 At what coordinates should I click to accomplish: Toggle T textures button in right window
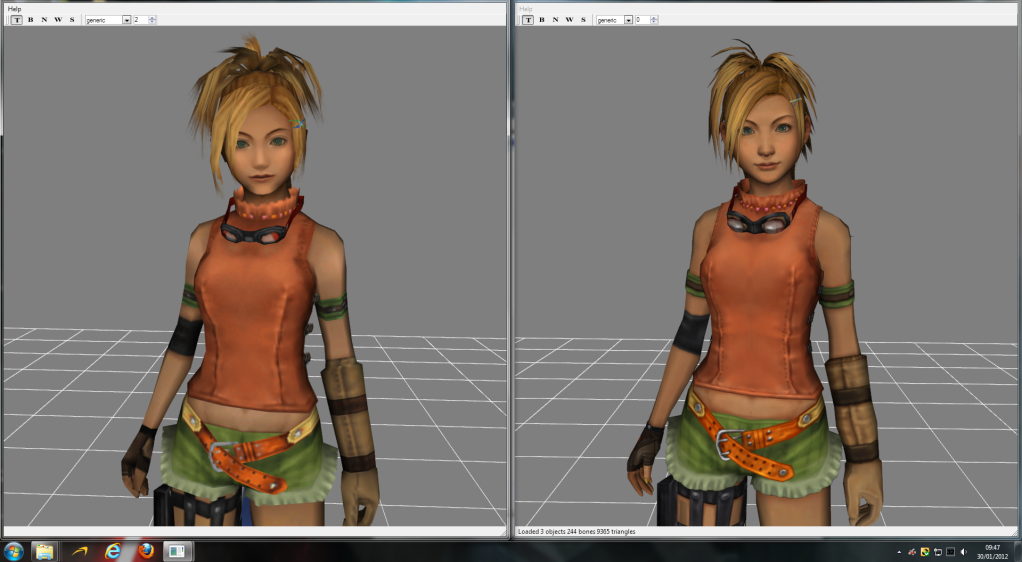pyautogui.click(x=528, y=20)
